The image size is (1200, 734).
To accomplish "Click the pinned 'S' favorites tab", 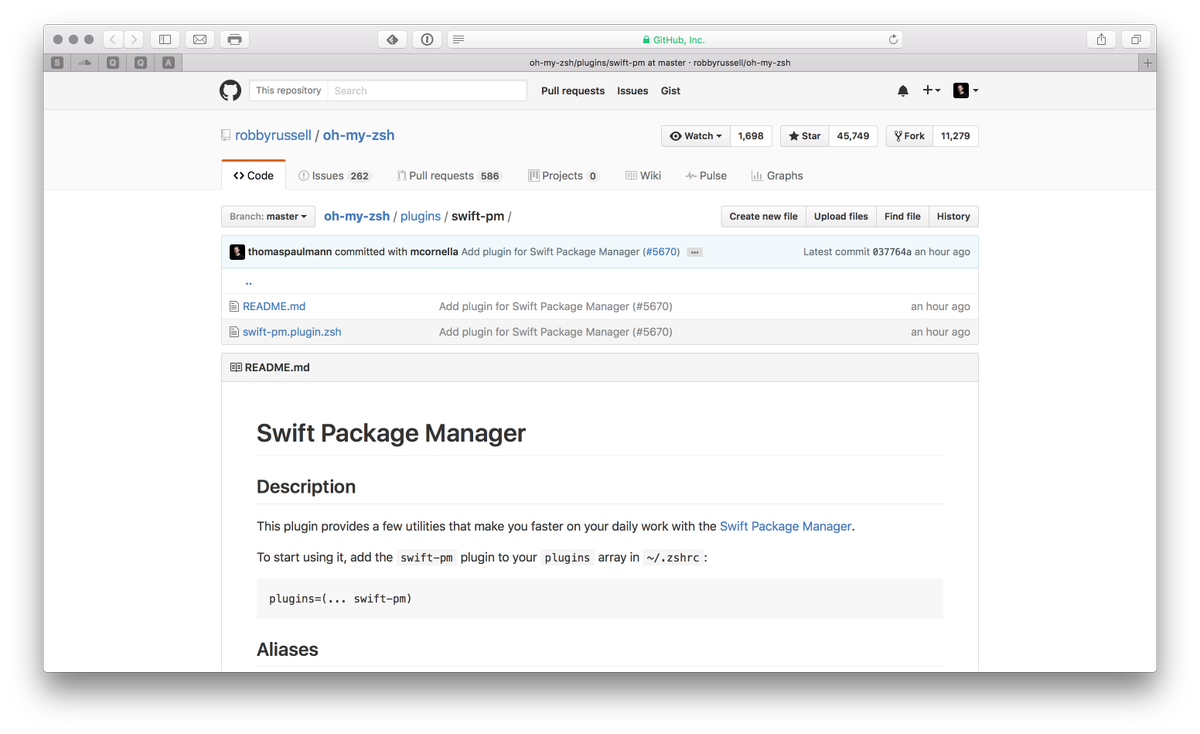I will (57, 62).
